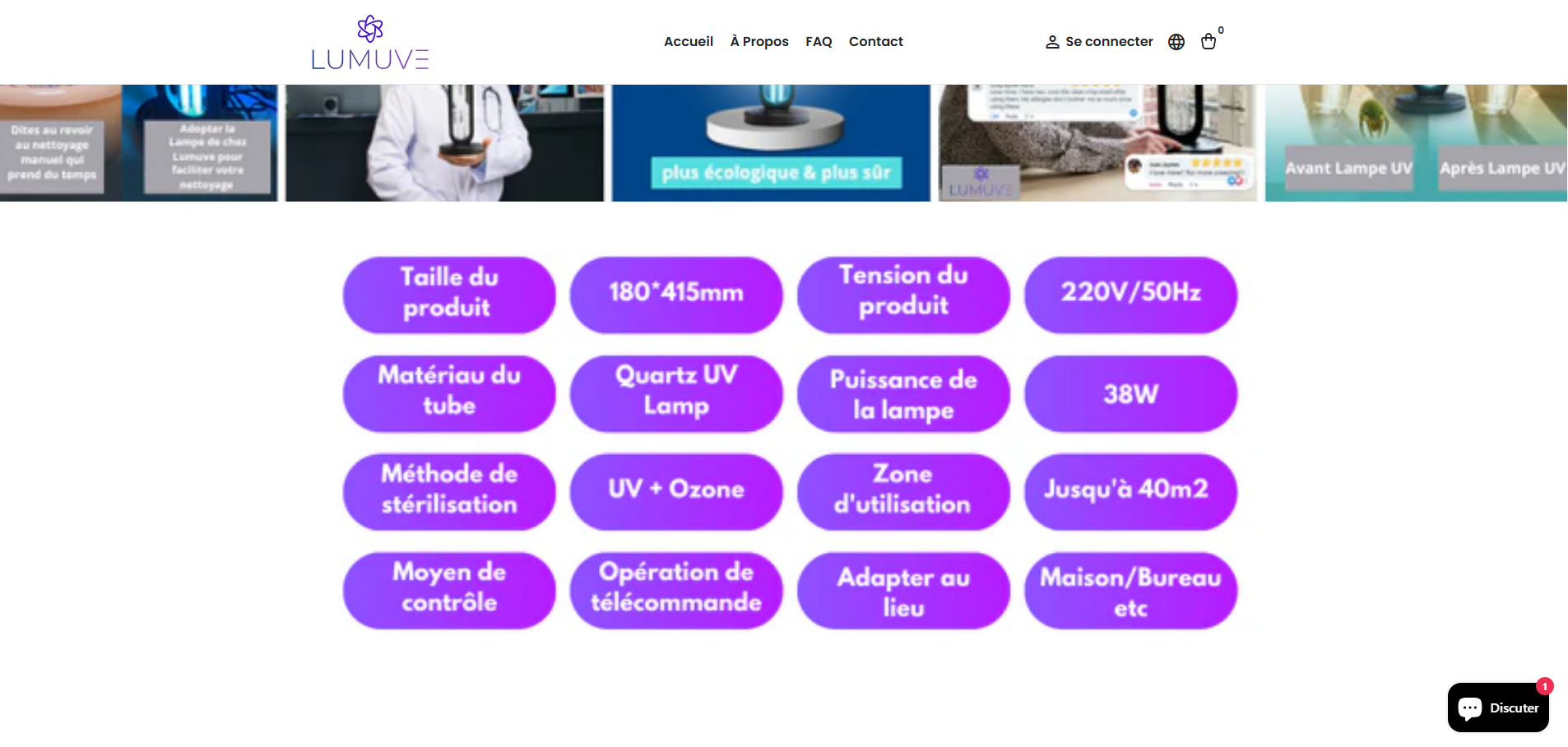1568x747 pixels.
Task: Open the Discuter chat widget
Action: (1497, 708)
